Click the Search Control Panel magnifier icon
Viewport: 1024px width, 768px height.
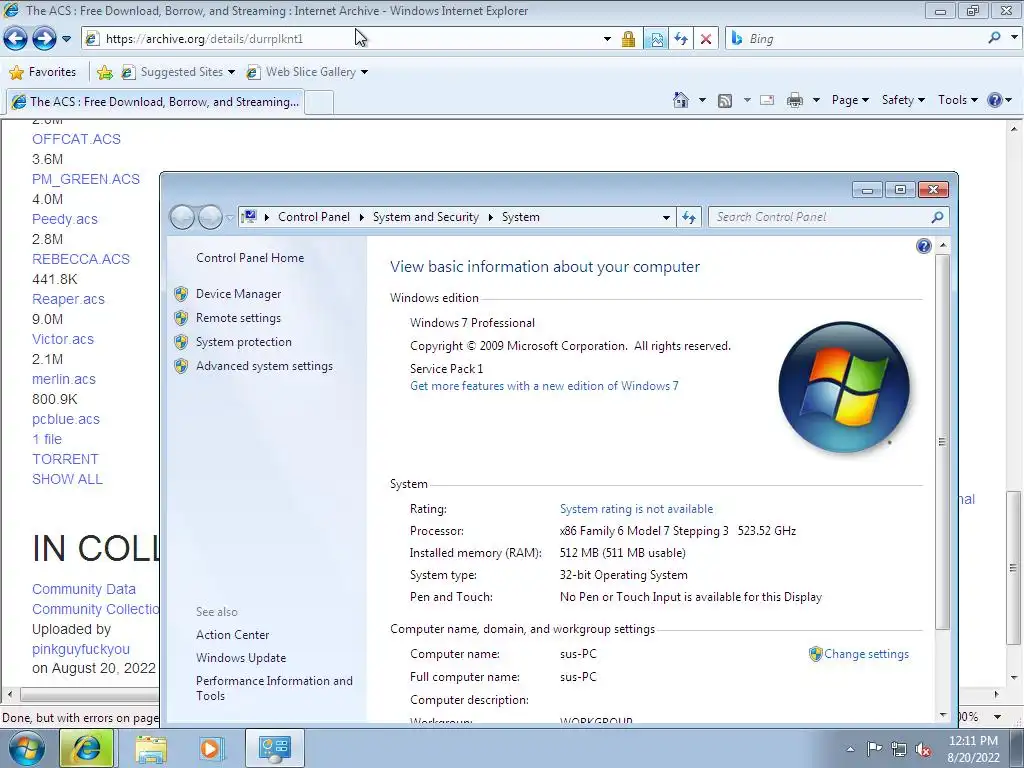tap(937, 217)
